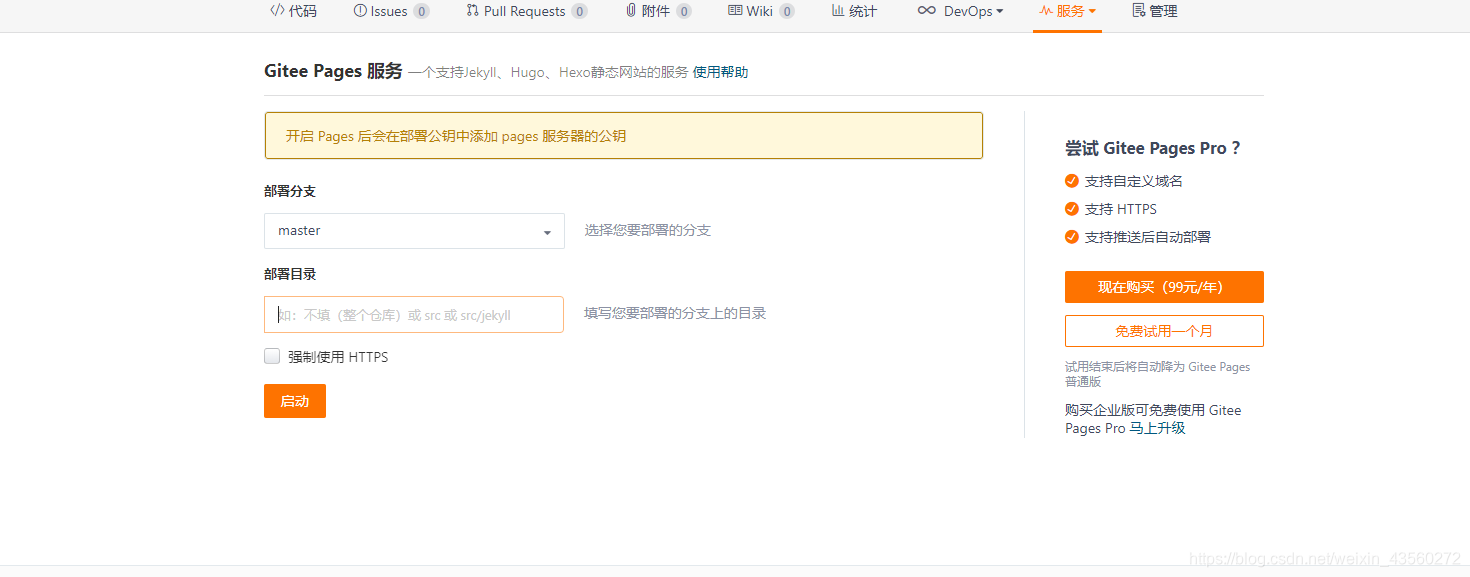Focus the 部署目录 directory input field
The image size is (1470, 577).
coord(414,315)
